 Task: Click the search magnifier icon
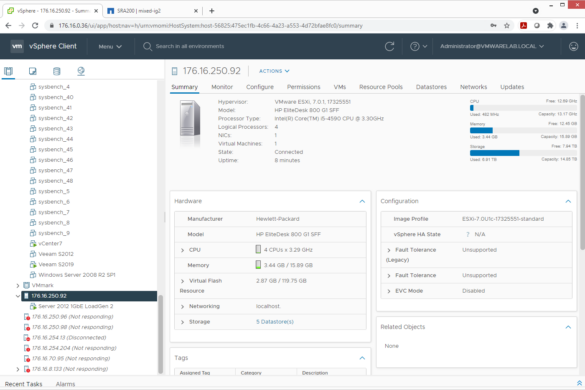pos(147,46)
